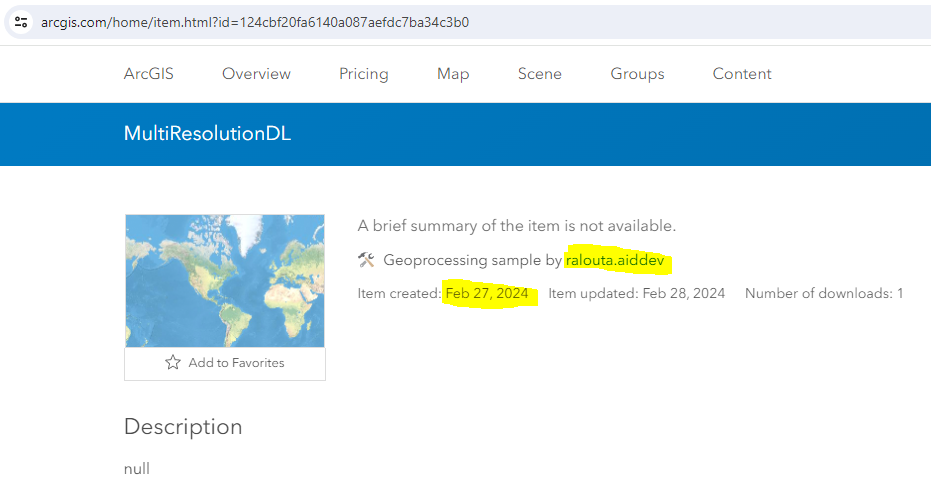Click the geoprocessing hammer and wrench icon
This screenshot has height=493, width=931.
(366, 261)
